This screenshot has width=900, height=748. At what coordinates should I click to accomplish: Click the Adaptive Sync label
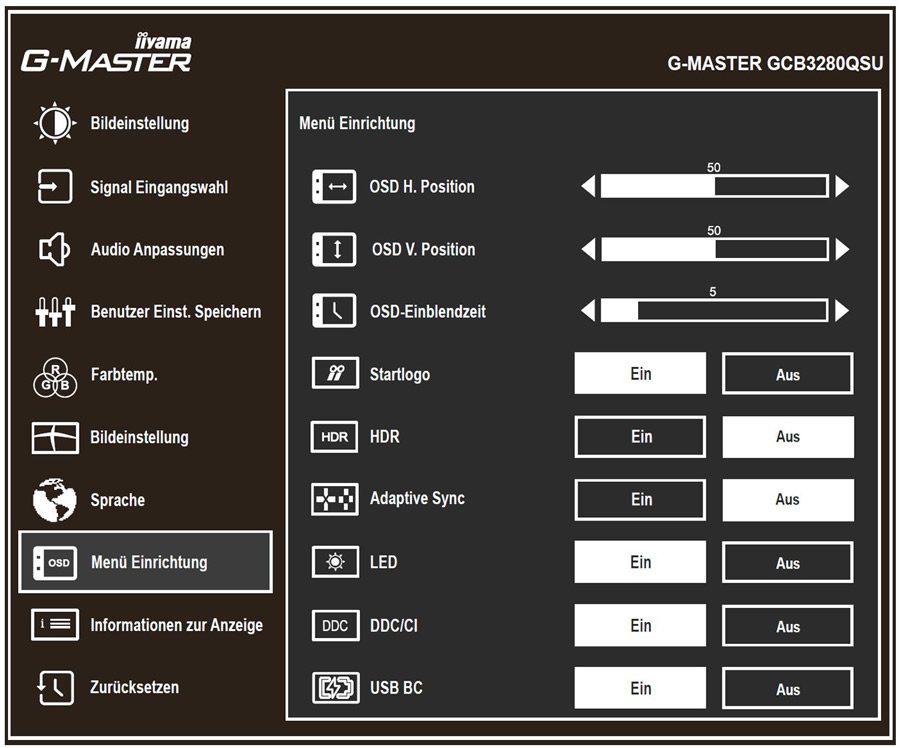click(x=417, y=498)
